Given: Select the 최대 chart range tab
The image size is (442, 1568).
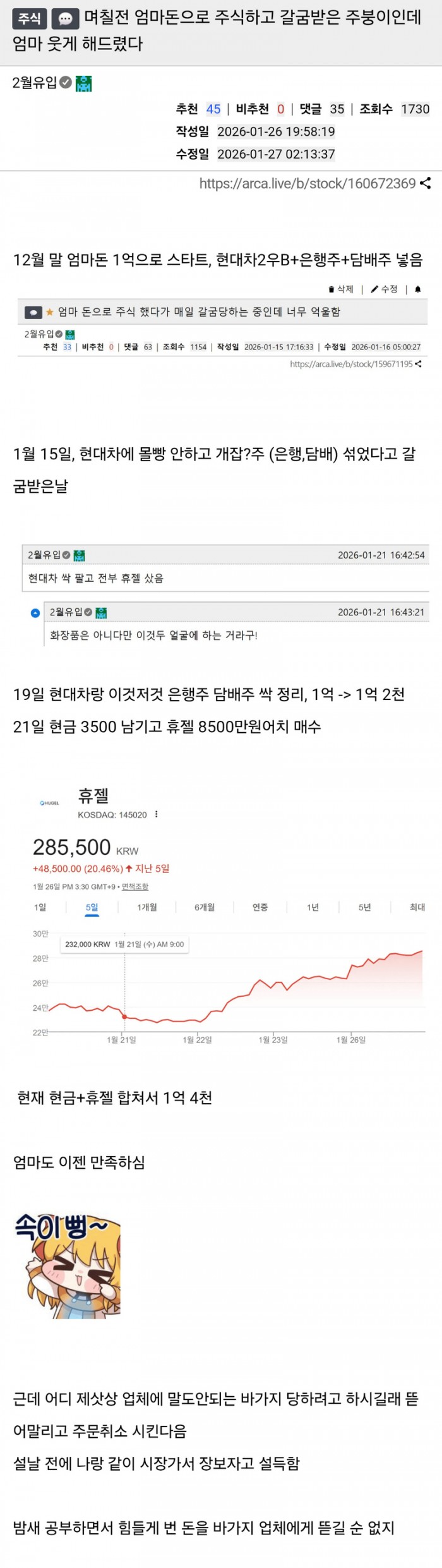Looking at the screenshot, I should (x=417, y=907).
